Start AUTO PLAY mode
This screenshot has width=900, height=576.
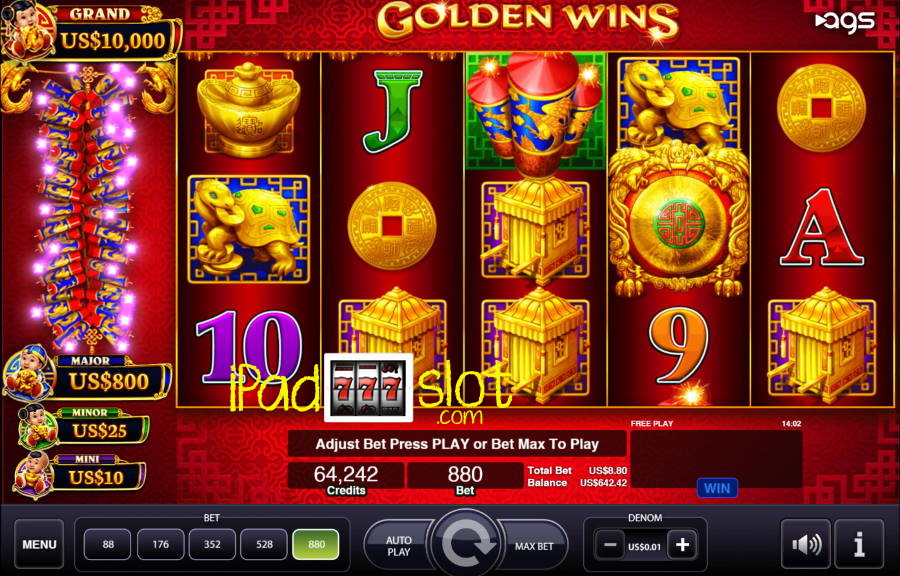(398, 546)
